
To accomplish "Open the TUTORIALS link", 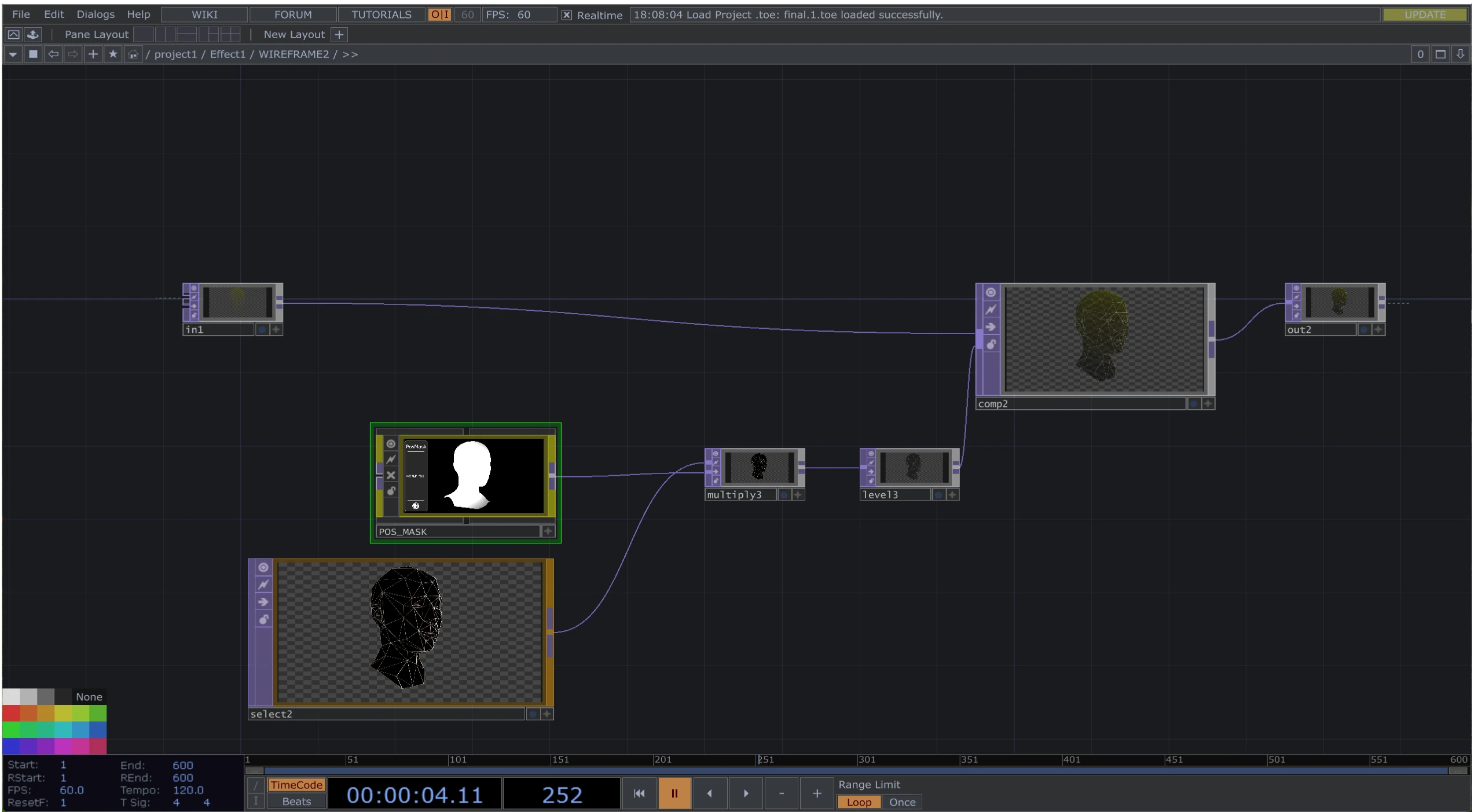I will pyautogui.click(x=382, y=14).
